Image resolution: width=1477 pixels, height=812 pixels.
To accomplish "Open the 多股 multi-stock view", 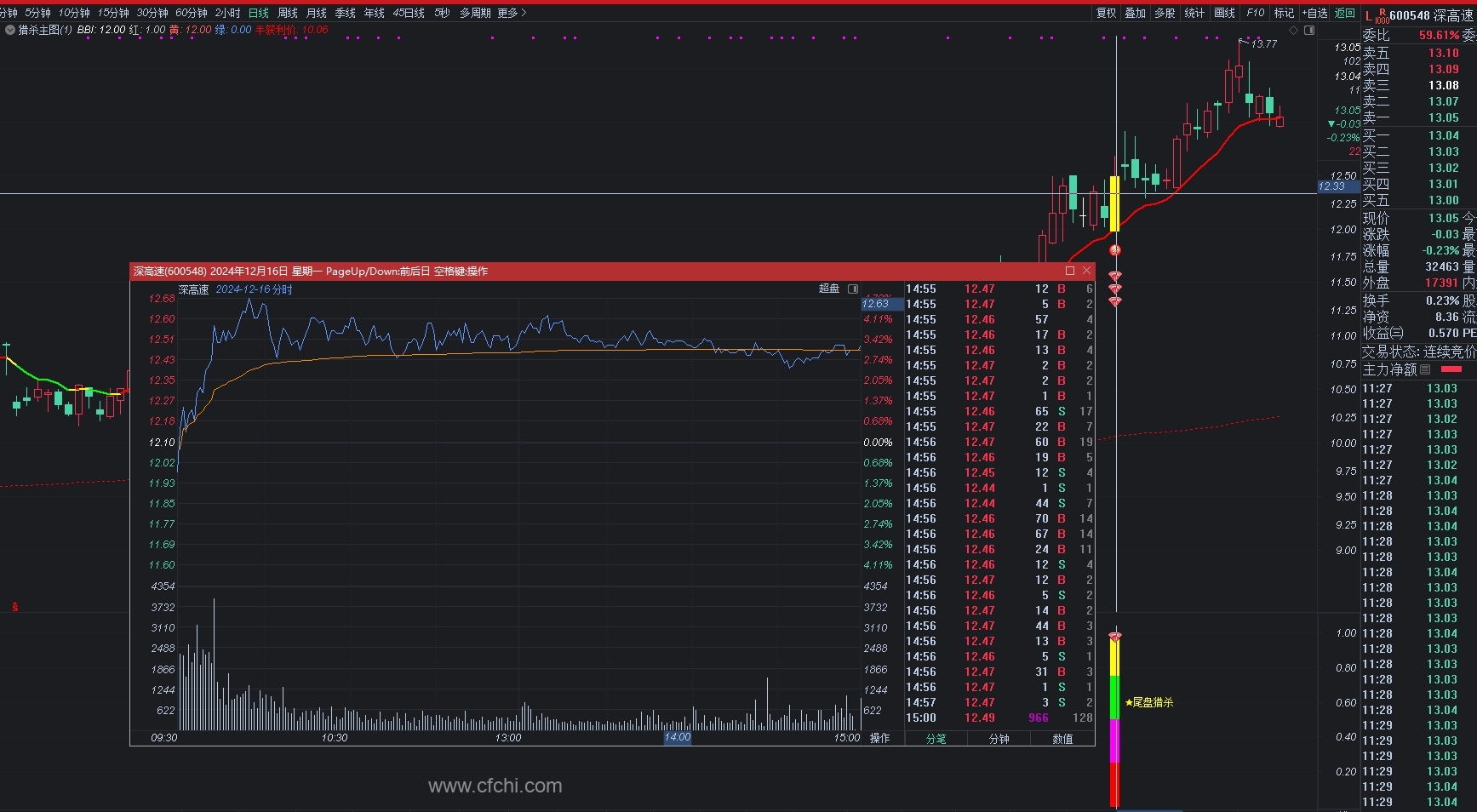I will 1165,13.
